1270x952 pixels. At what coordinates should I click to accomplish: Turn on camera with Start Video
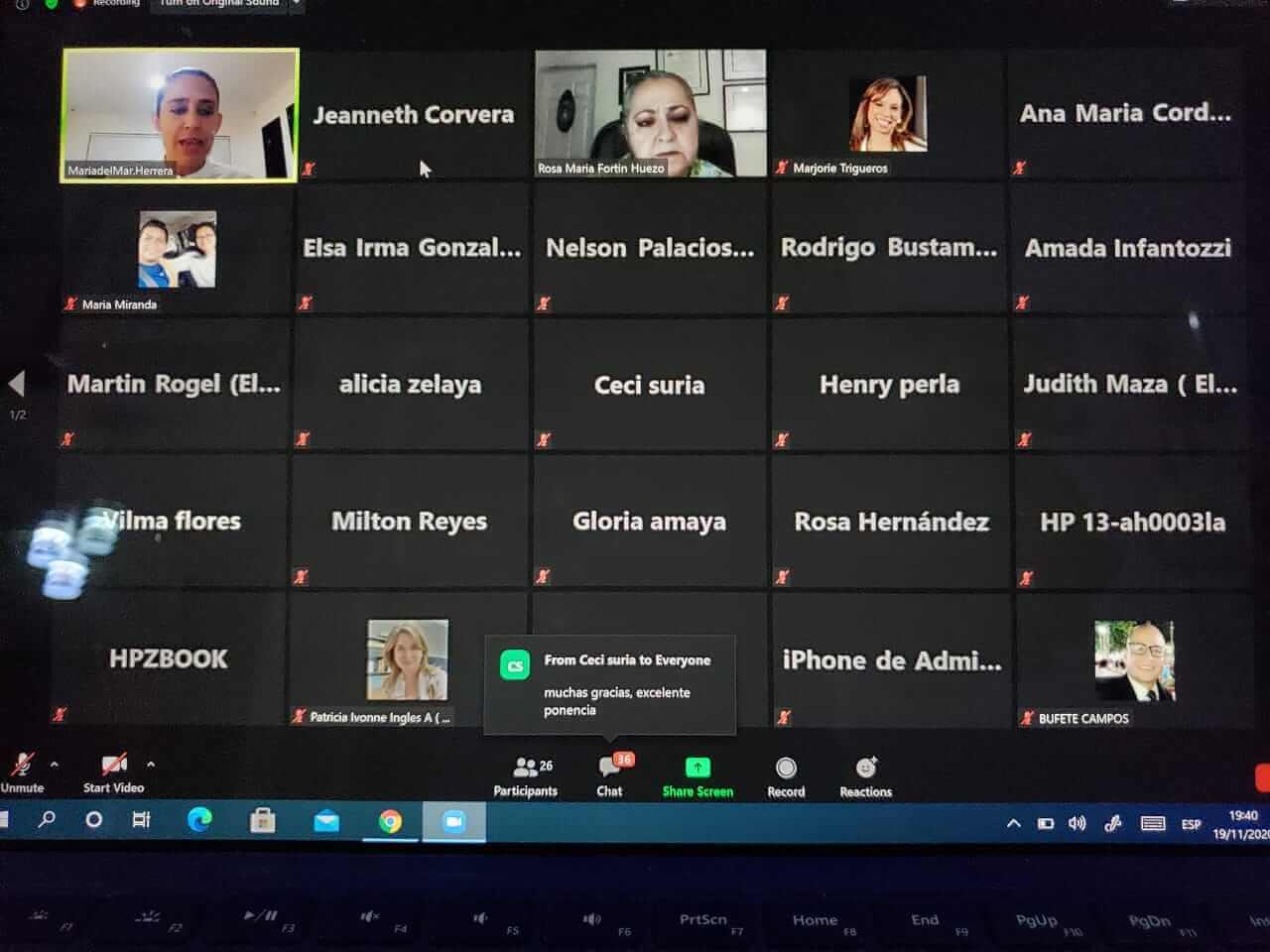(114, 773)
